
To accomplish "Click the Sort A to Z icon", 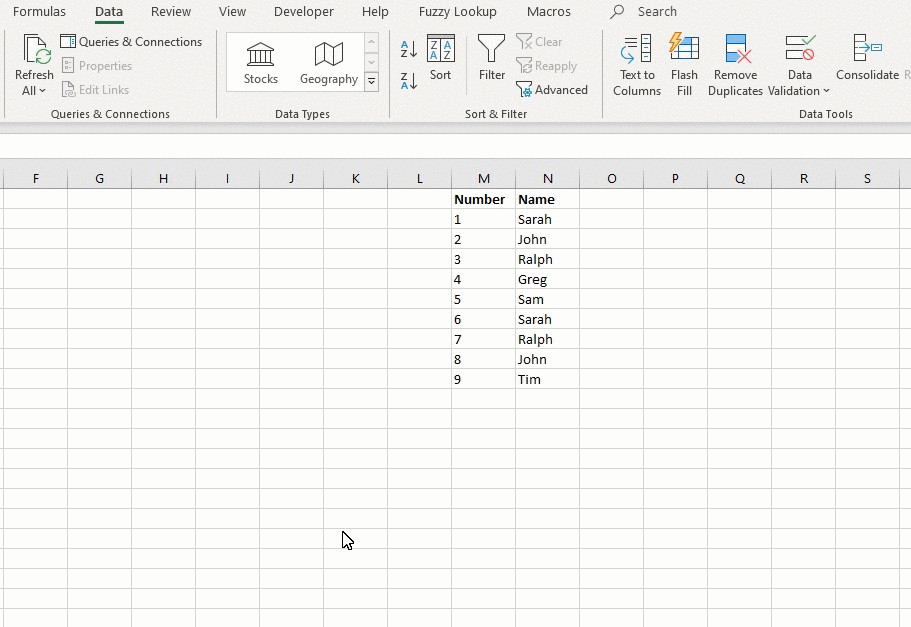I will (x=408, y=49).
